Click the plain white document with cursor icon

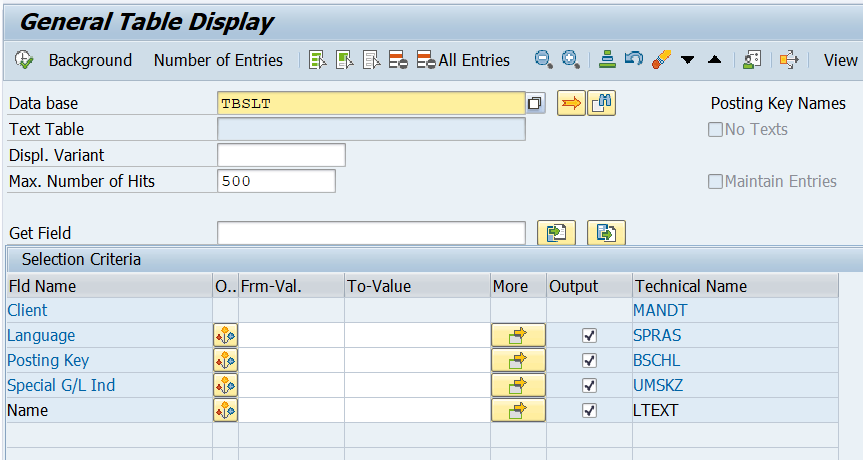372,59
